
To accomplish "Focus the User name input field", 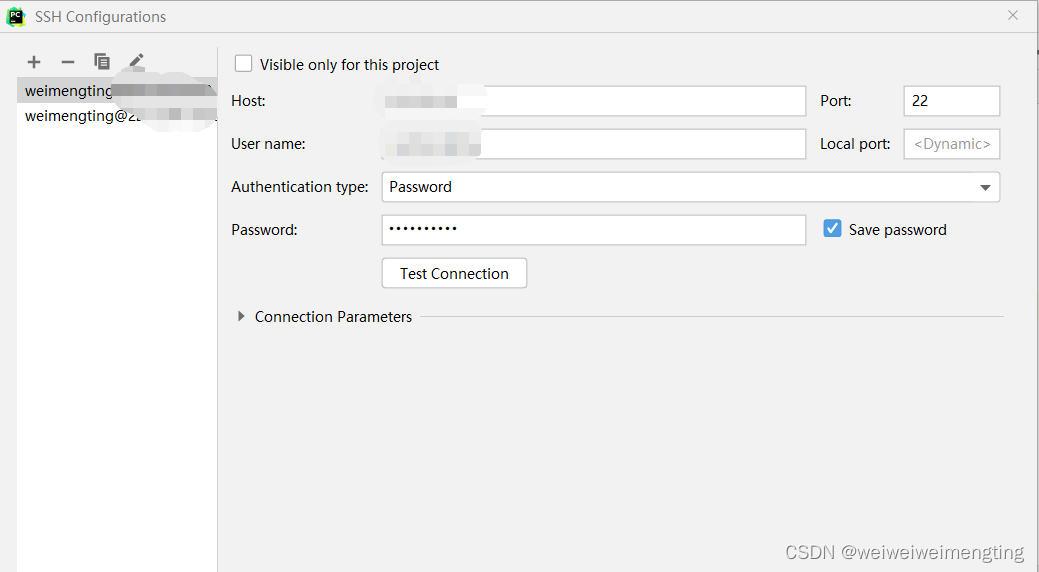I will tap(594, 144).
